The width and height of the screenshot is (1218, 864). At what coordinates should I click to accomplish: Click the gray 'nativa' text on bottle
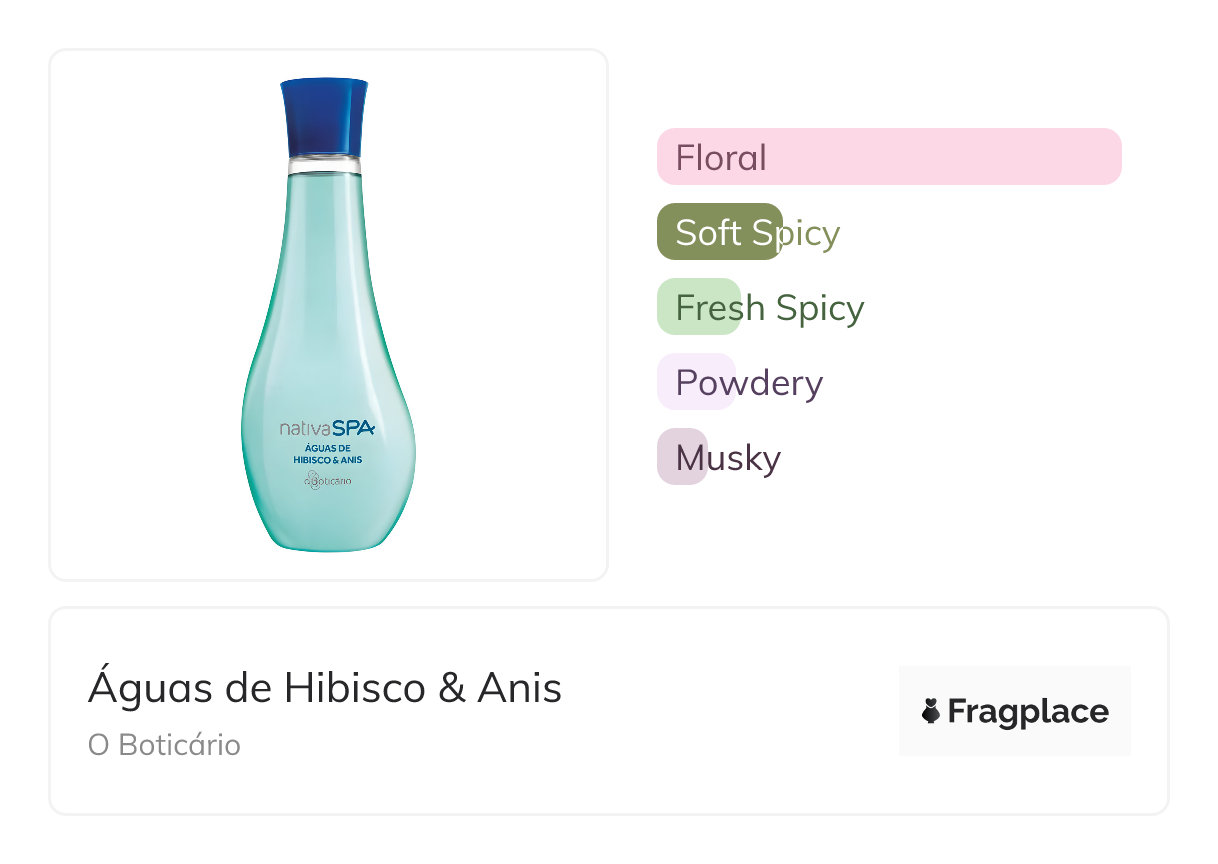(303, 429)
